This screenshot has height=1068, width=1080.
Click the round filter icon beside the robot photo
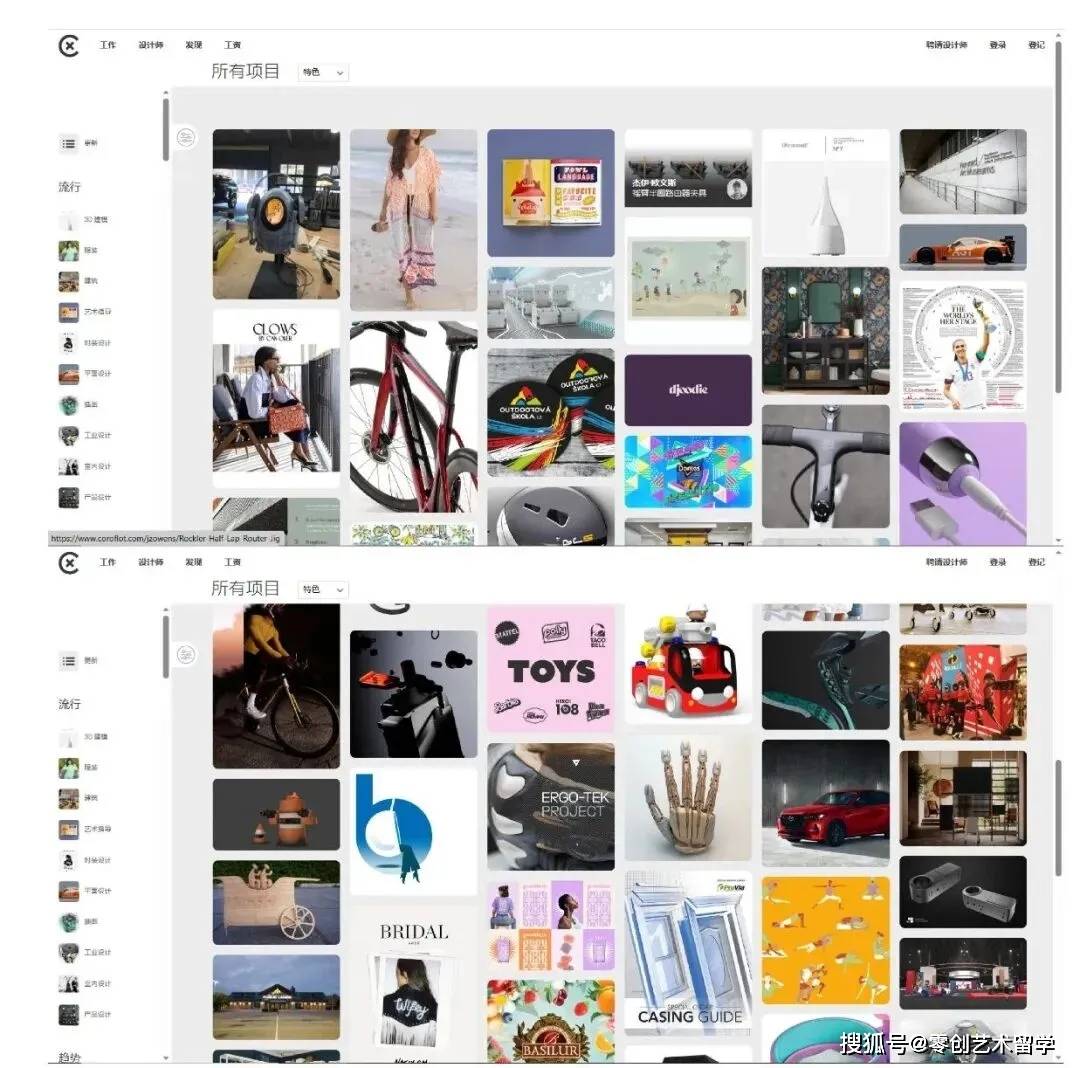(x=186, y=138)
